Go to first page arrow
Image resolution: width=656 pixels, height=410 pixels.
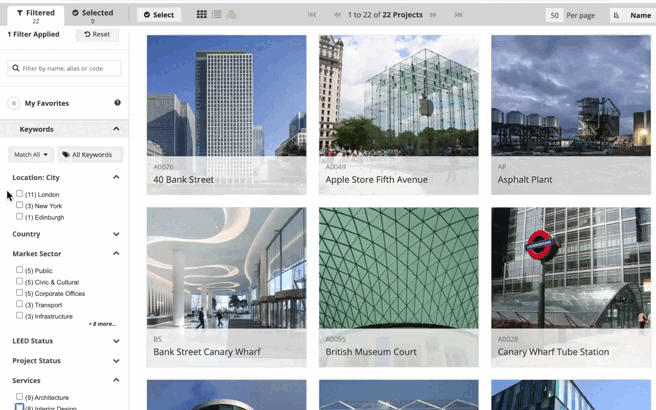pos(312,15)
